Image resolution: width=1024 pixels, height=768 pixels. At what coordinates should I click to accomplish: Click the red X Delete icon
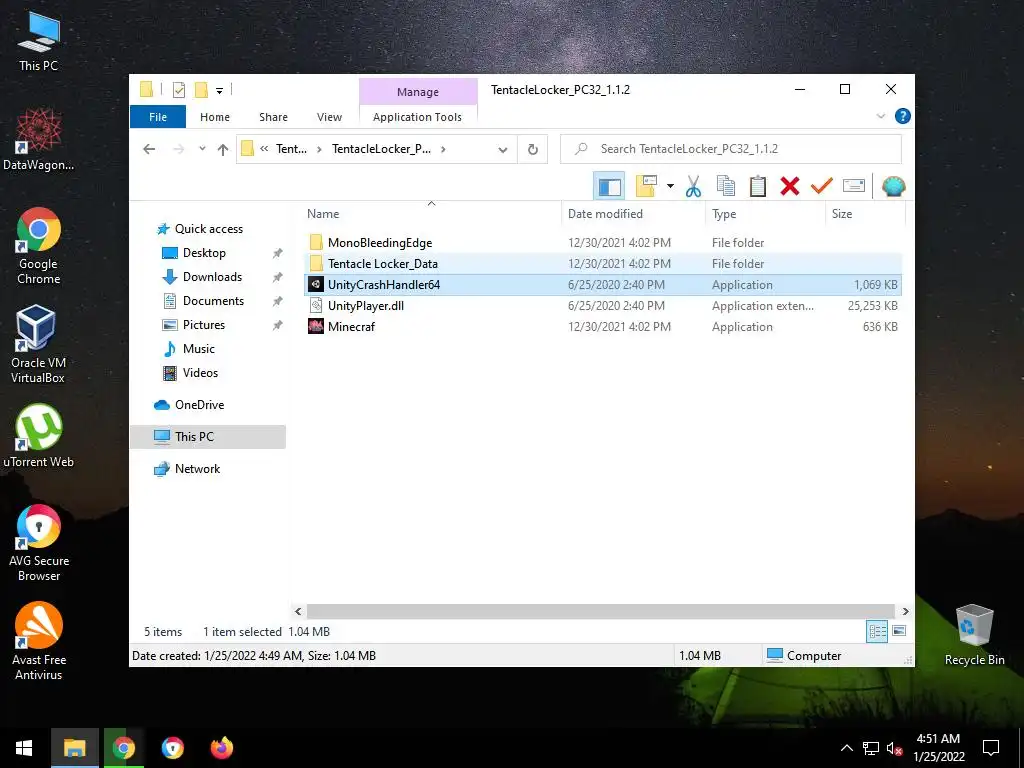click(x=790, y=187)
